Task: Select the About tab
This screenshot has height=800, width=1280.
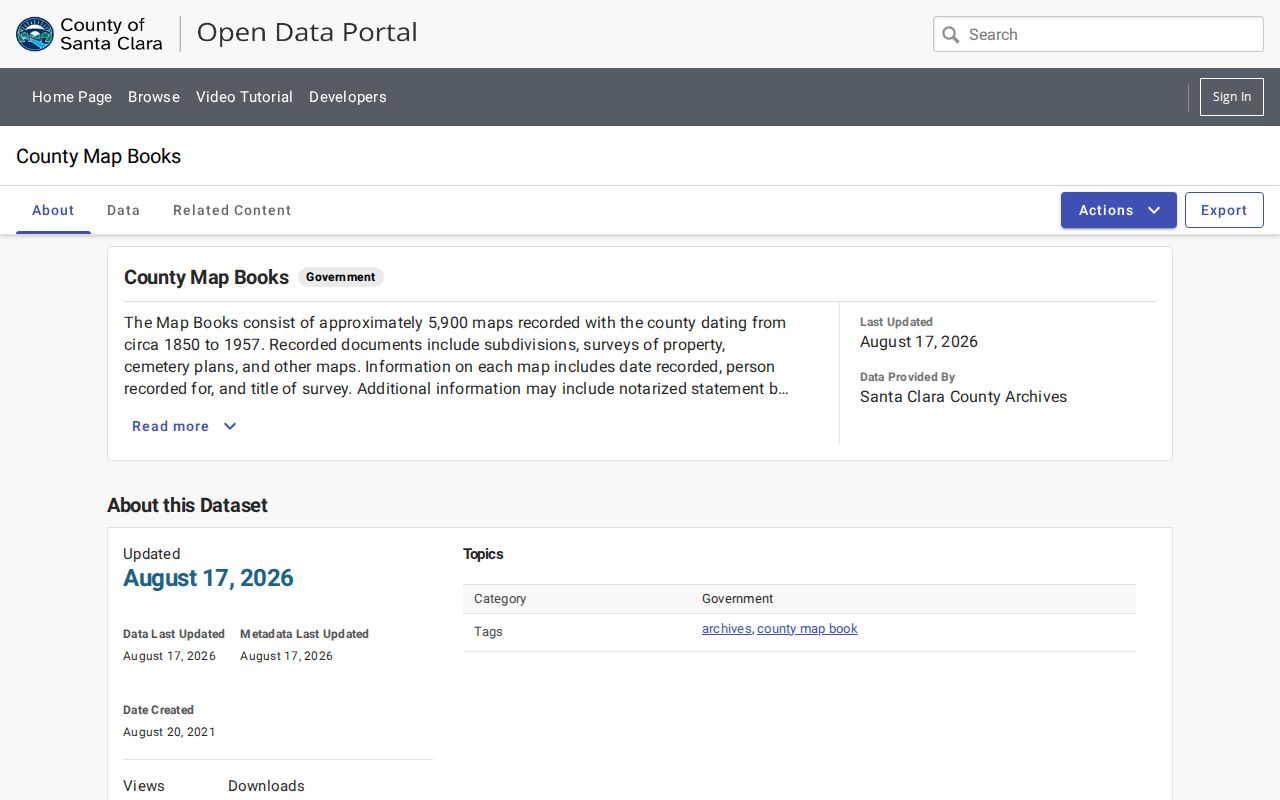Action: coord(53,210)
